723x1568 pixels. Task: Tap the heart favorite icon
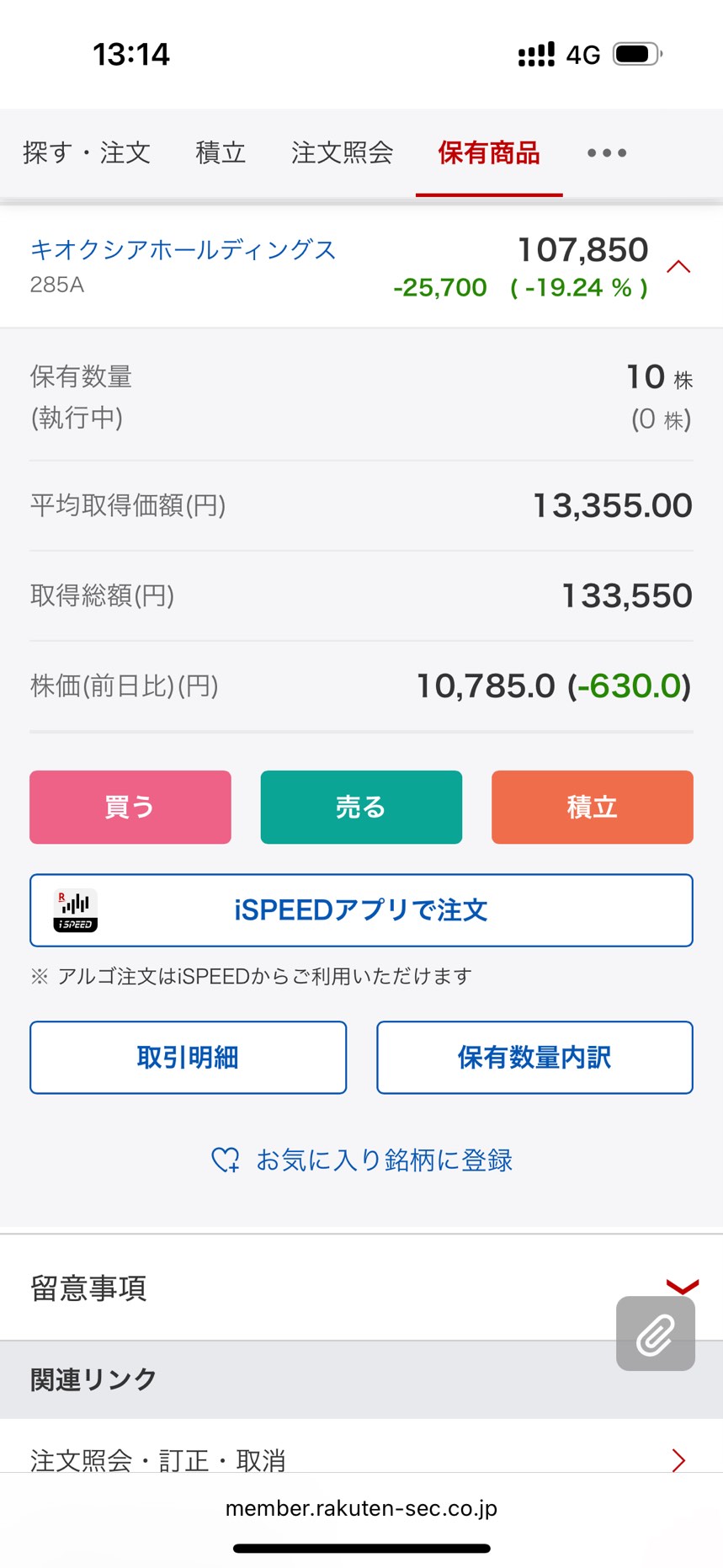[225, 1160]
